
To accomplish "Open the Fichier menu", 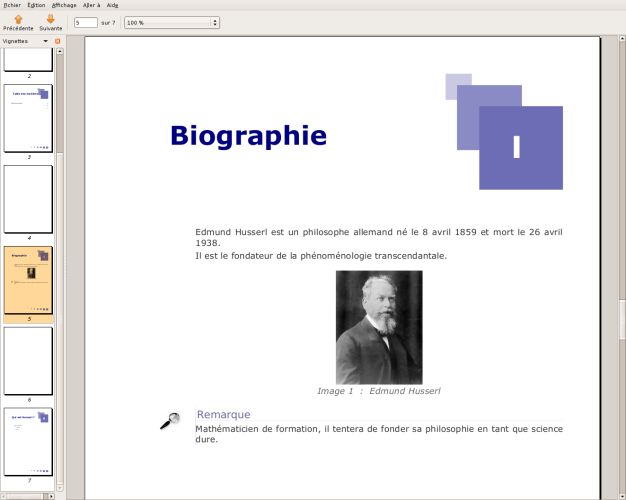I will [x=12, y=5].
